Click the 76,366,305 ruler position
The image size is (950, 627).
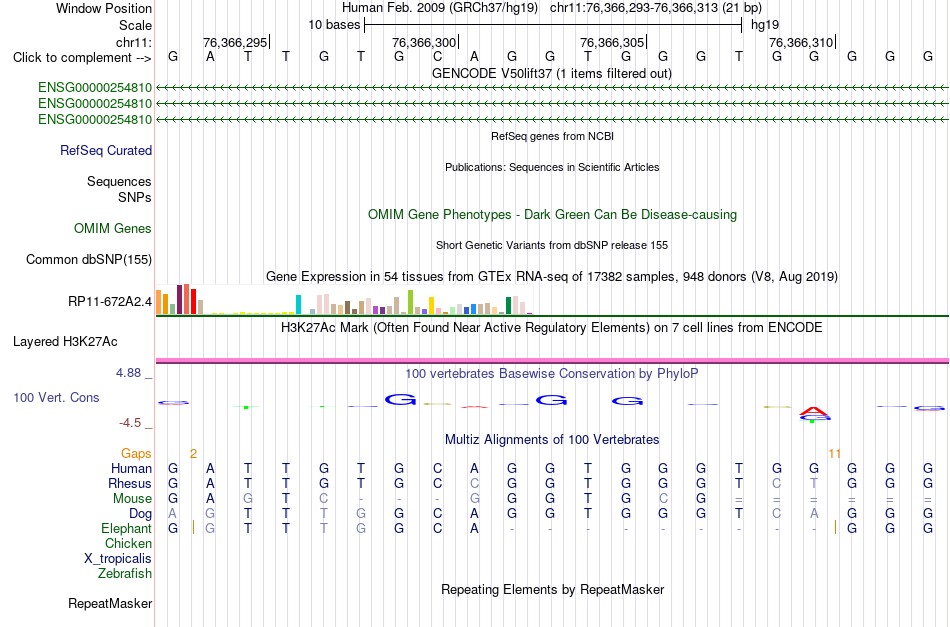pos(612,42)
